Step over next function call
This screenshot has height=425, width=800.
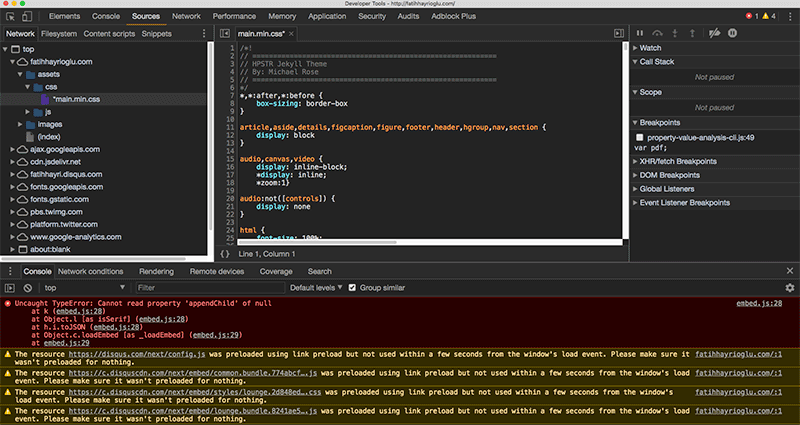[657, 33]
